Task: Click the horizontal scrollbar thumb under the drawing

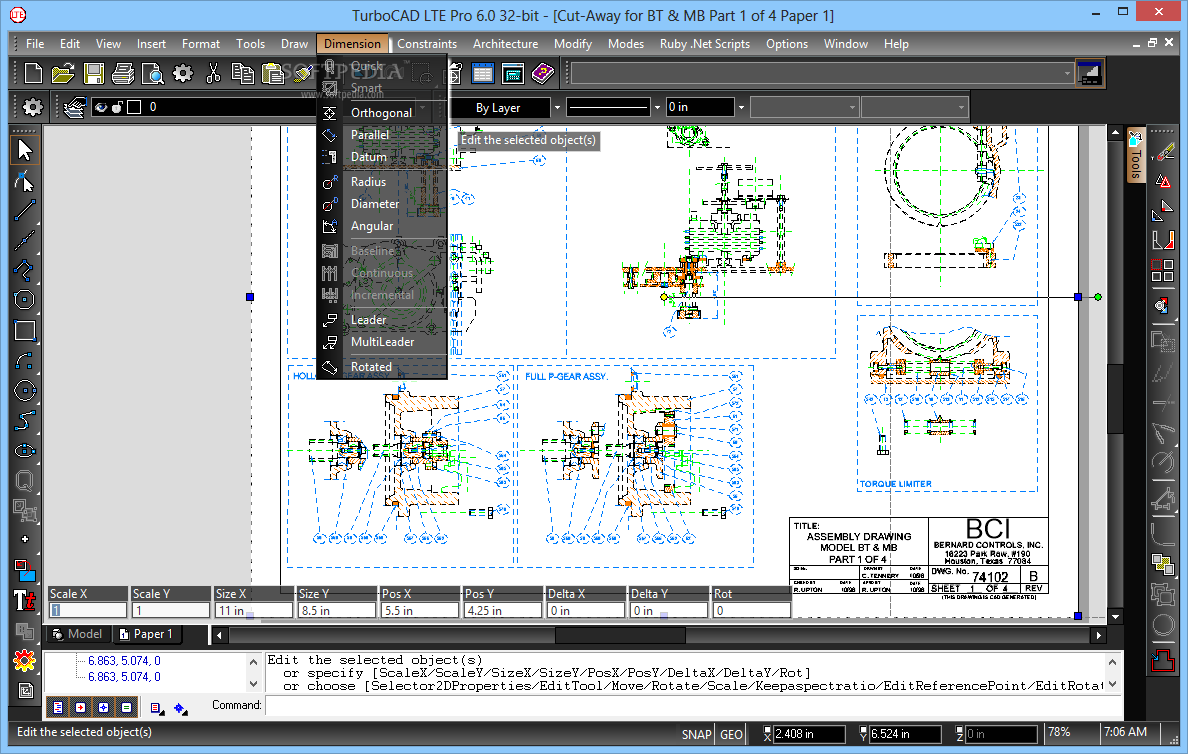Action: tap(620, 635)
